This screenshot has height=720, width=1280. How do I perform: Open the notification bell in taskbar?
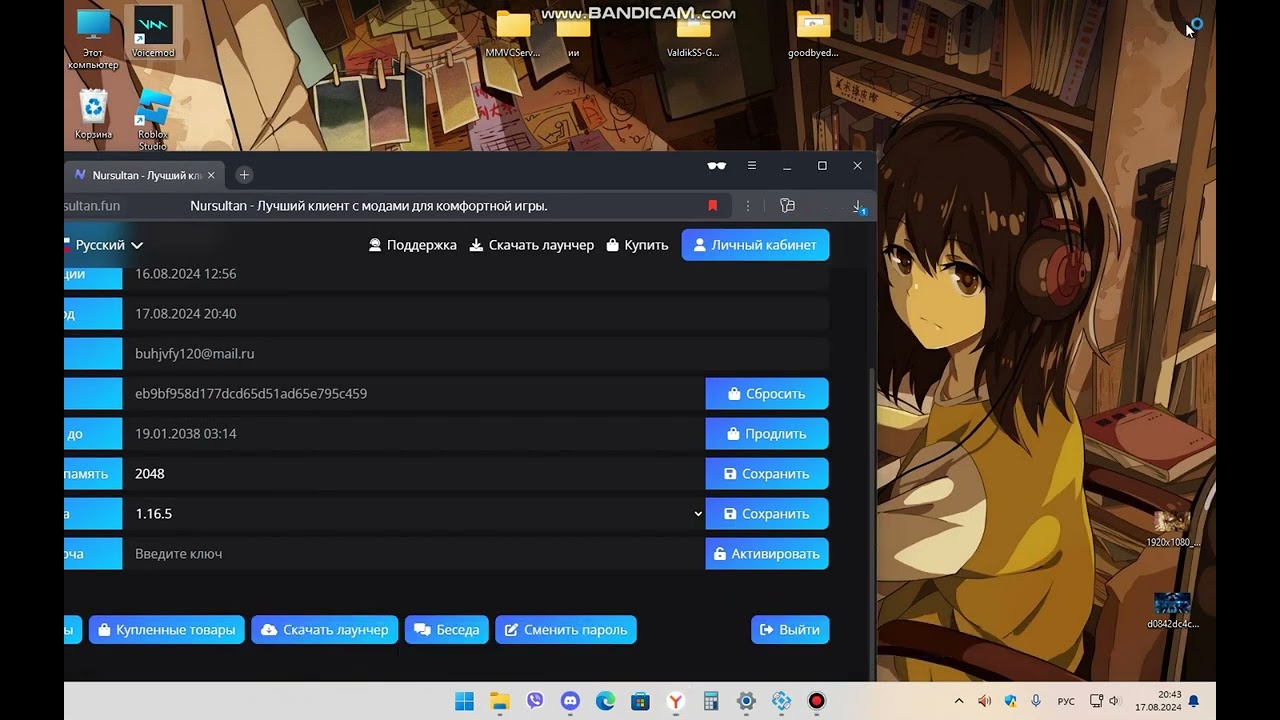click(x=1194, y=701)
